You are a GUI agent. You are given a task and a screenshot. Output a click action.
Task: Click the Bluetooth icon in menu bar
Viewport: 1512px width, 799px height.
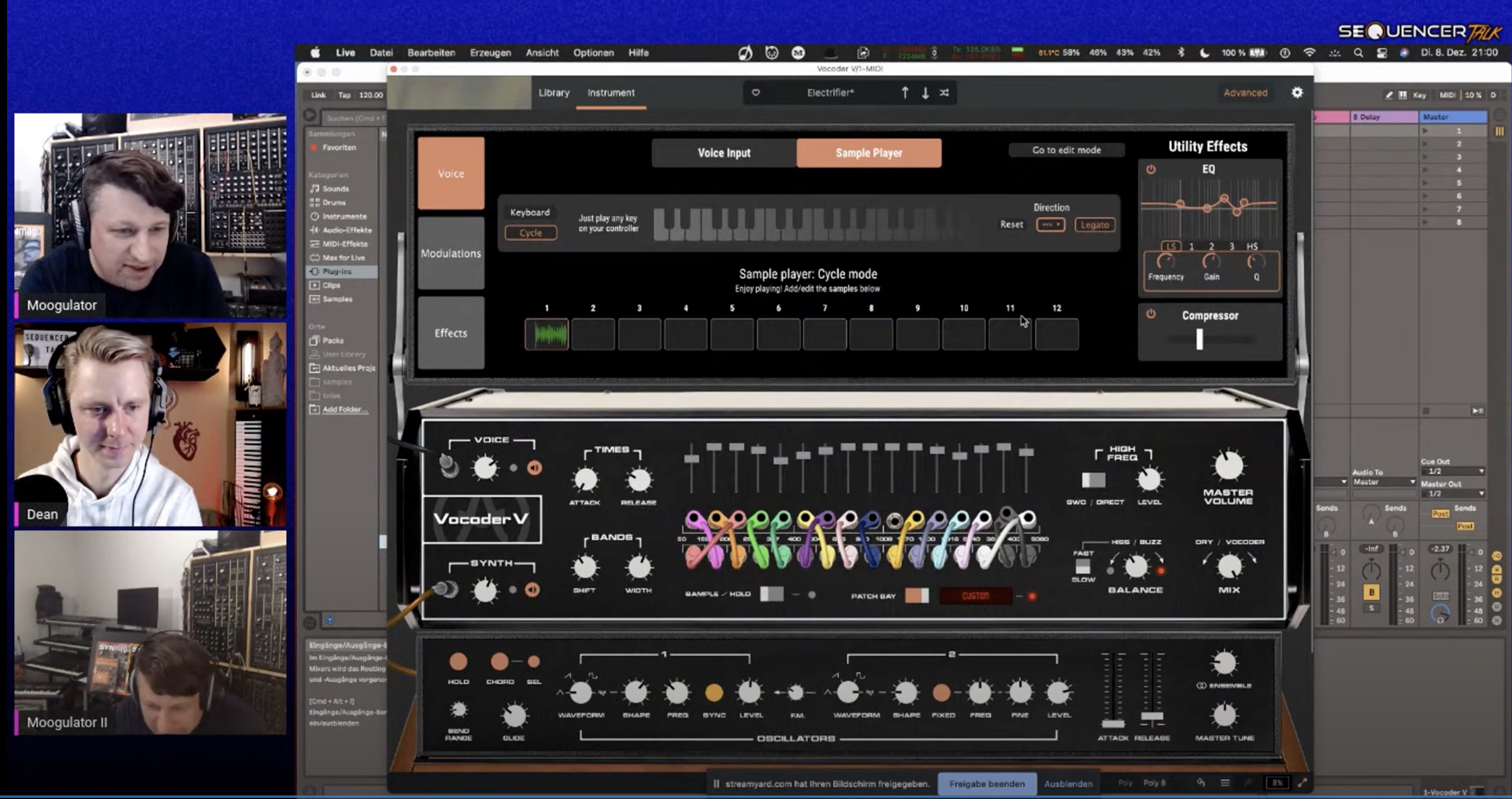[x=1181, y=52]
